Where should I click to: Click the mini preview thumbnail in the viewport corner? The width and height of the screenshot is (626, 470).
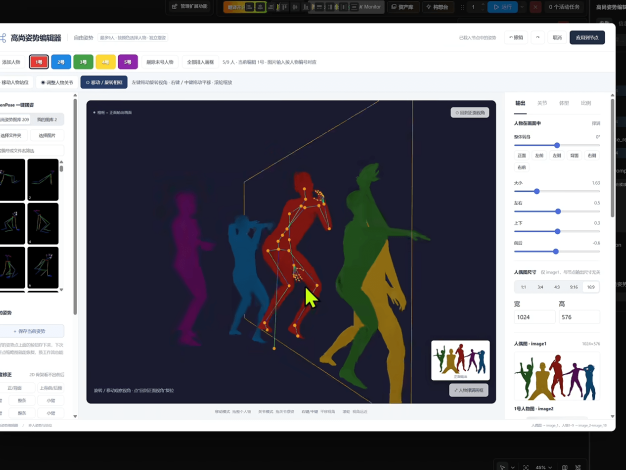[460, 360]
